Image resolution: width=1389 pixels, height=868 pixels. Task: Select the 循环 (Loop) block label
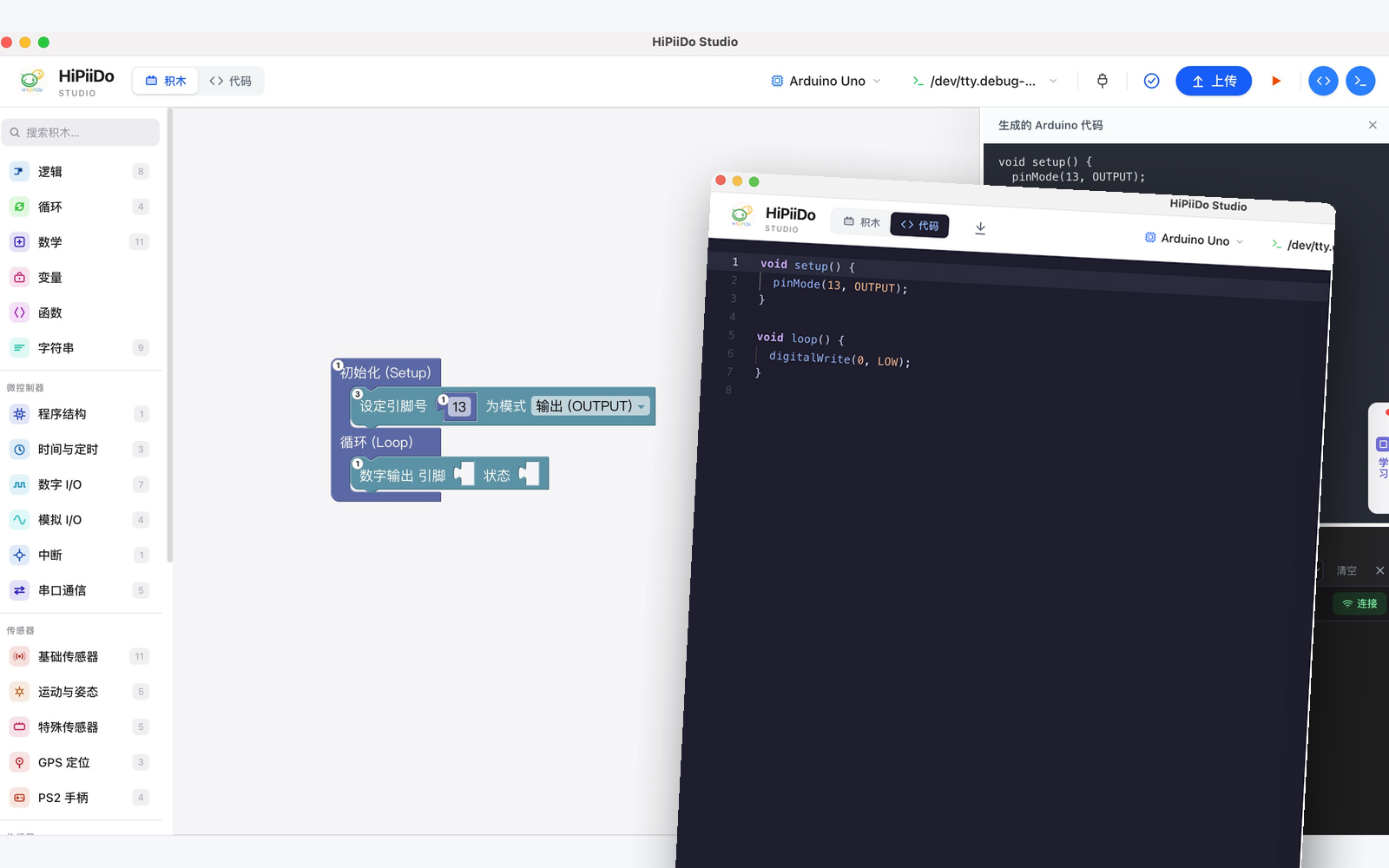point(377,442)
